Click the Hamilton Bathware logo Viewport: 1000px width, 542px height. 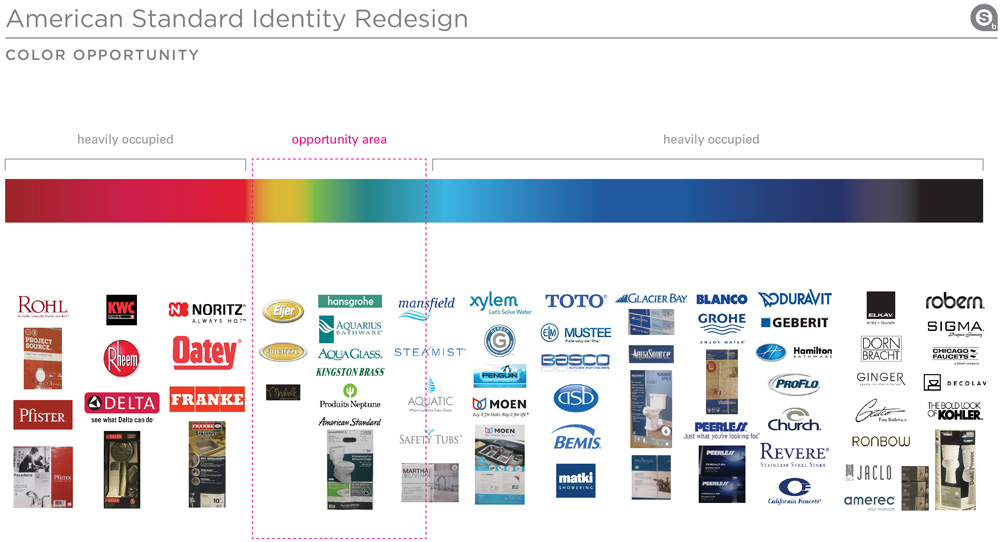tap(794, 352)
